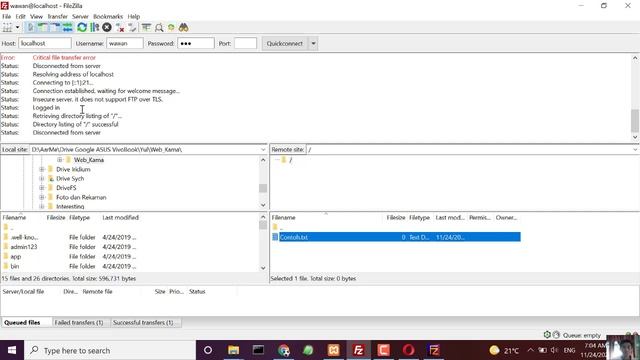Click the Password input field
This screenshot has height=360, width=640.
(x=196, y=43)
